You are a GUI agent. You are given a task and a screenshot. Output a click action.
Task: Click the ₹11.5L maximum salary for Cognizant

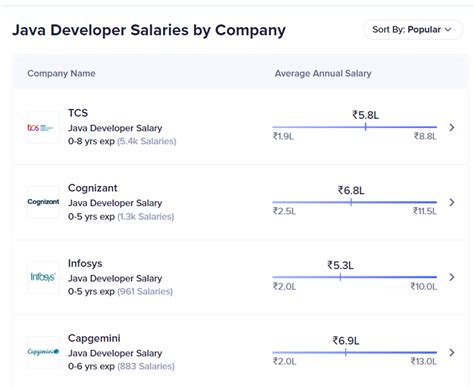point(425,211)
